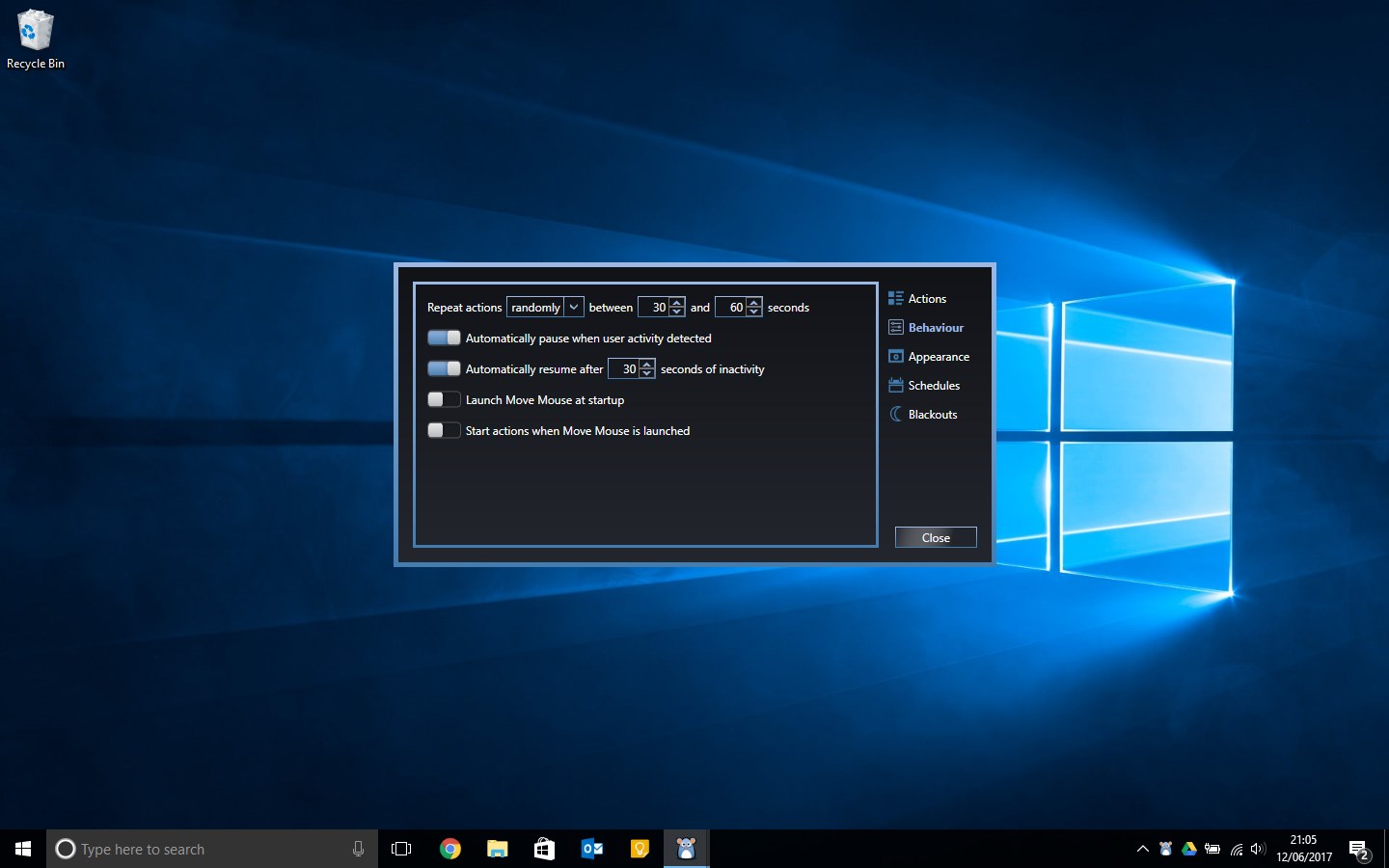Screen dimensions: 1389x868
Task: Click the Move Mouse mouse icon in system tray
Action: tap(1165, 850)
